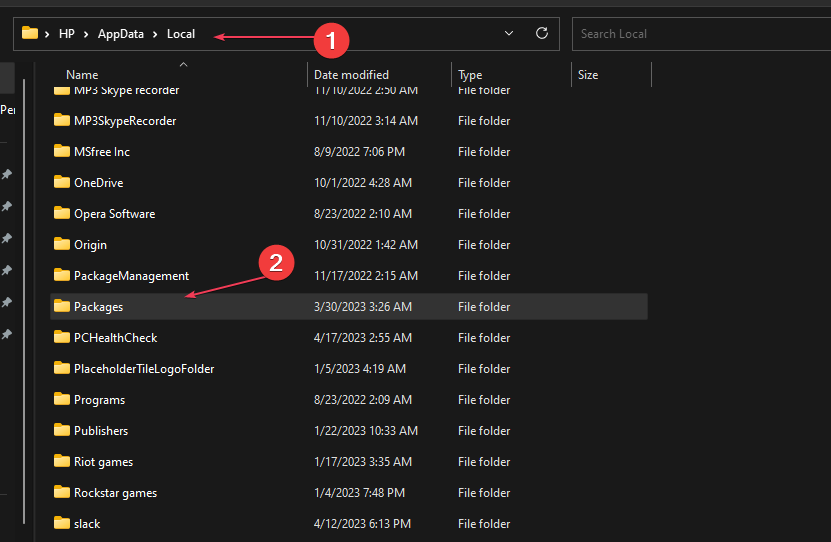
Task: Click the Publishers folder icon
Action: pyautogui.click(x=62, y=430)
